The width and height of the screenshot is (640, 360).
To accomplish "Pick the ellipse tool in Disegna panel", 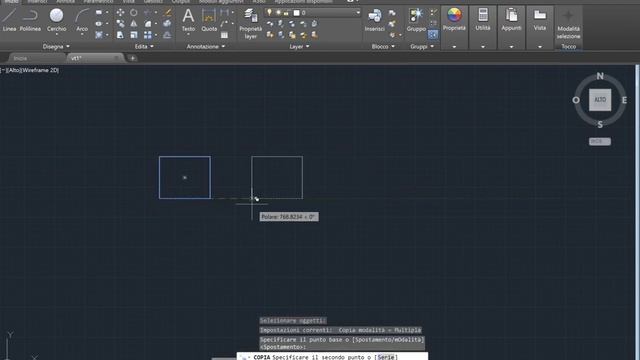I will [x=99, y=24].
